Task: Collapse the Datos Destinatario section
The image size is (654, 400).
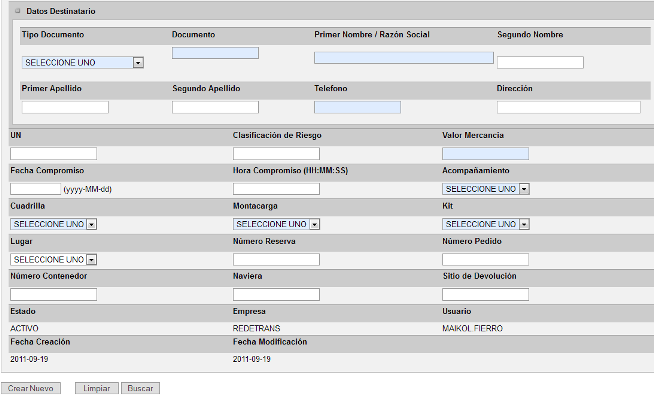Action: point(18,9)
